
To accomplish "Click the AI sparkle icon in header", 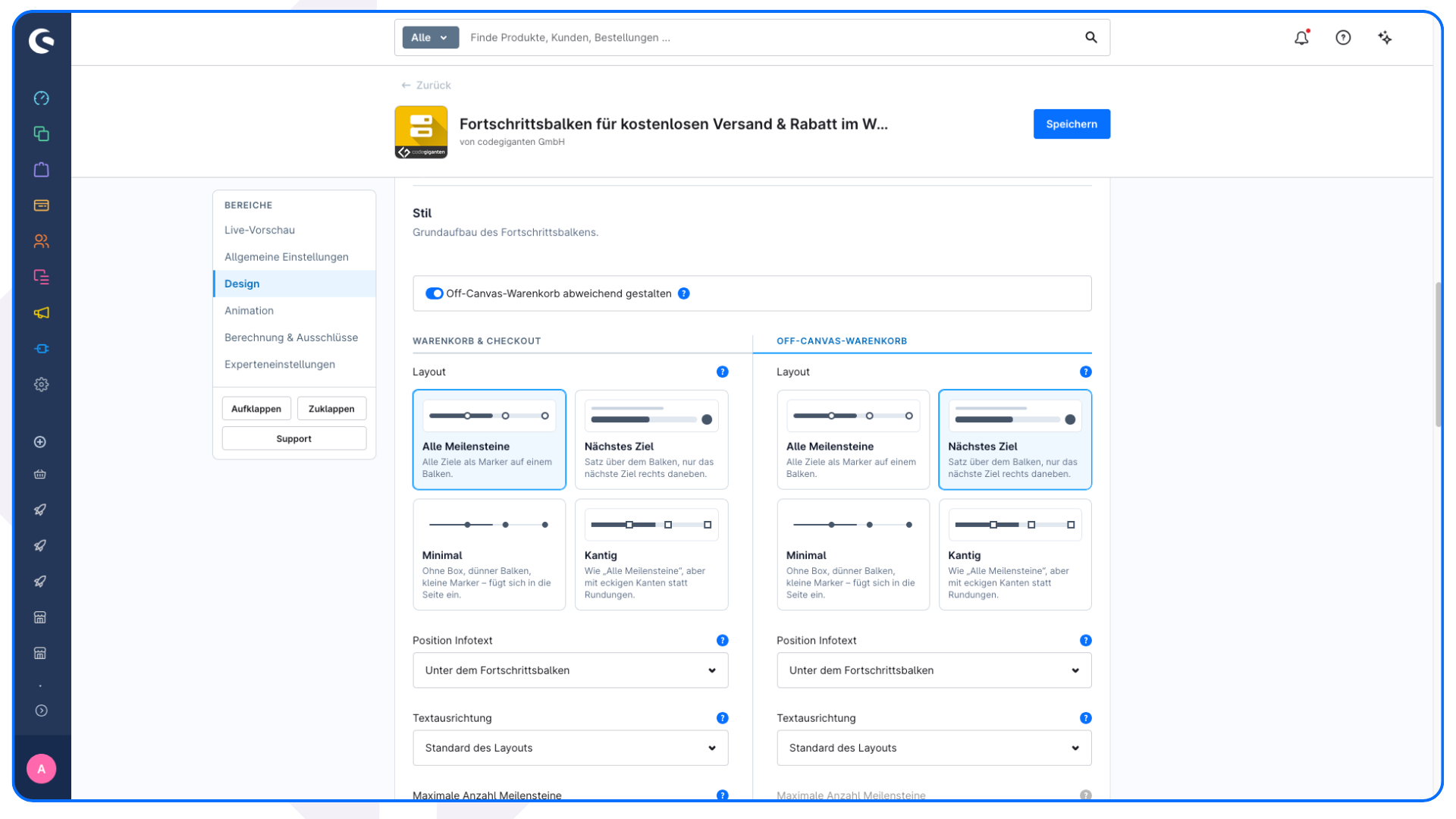I will (x=1385, y=38).
